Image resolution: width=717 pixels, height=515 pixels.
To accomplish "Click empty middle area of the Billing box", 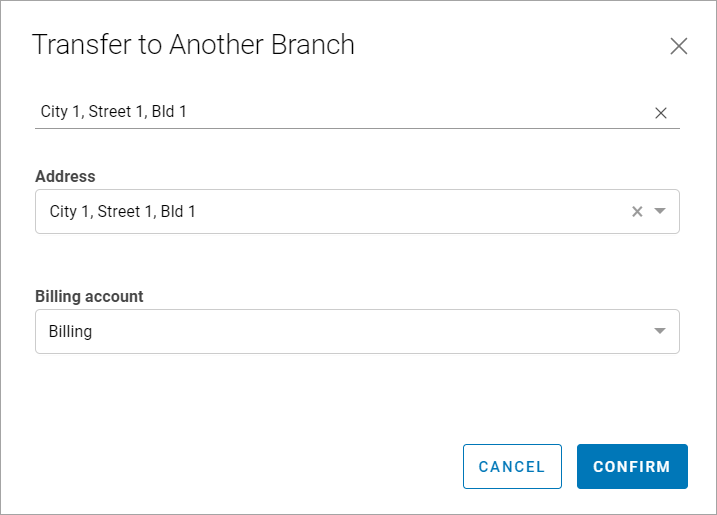I will (366, 331).
